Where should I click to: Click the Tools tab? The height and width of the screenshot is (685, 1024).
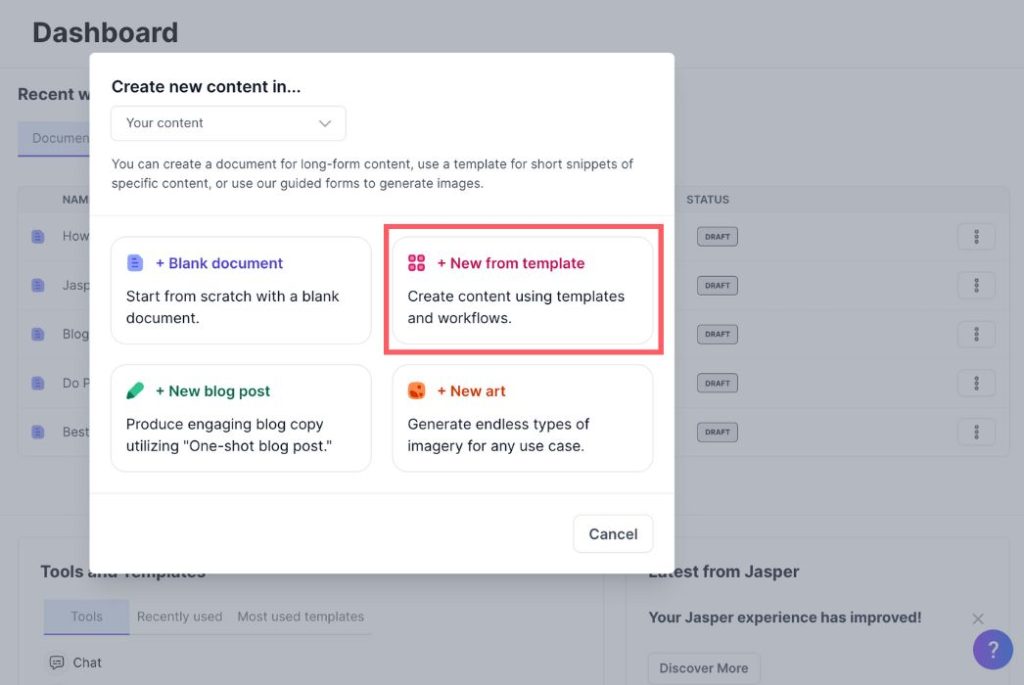[x=85, y=616]
